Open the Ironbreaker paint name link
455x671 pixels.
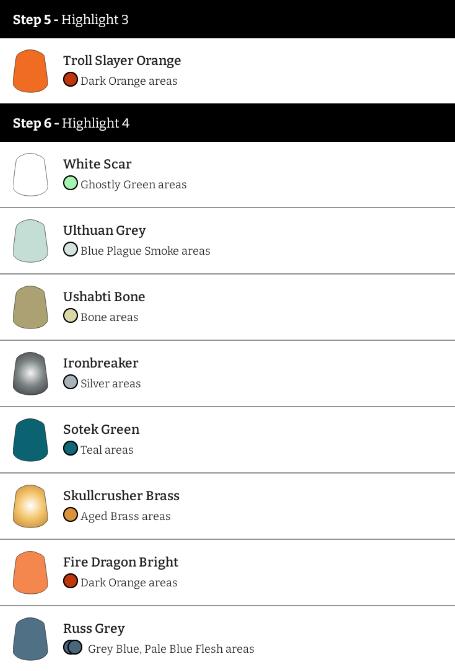coord(101,363)
